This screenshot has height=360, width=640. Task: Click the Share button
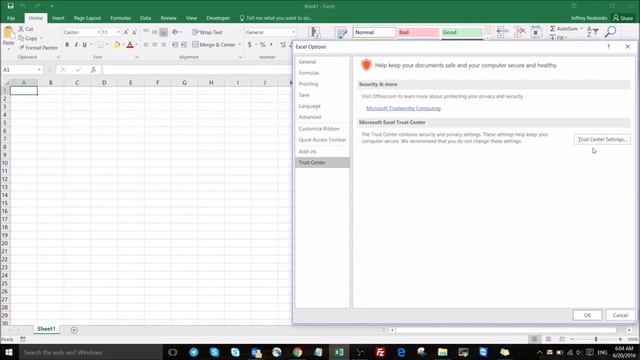coord(623,18)
